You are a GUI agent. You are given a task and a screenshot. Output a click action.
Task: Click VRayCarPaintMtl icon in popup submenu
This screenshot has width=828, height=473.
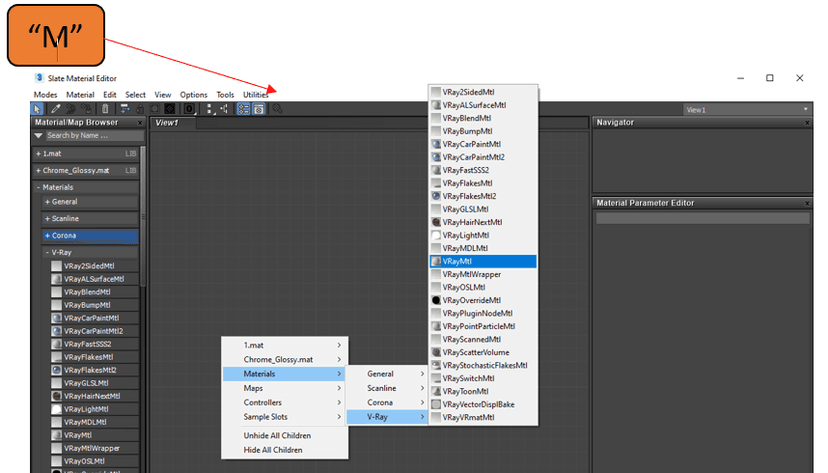pyautogui.click(x=436, y=144)
